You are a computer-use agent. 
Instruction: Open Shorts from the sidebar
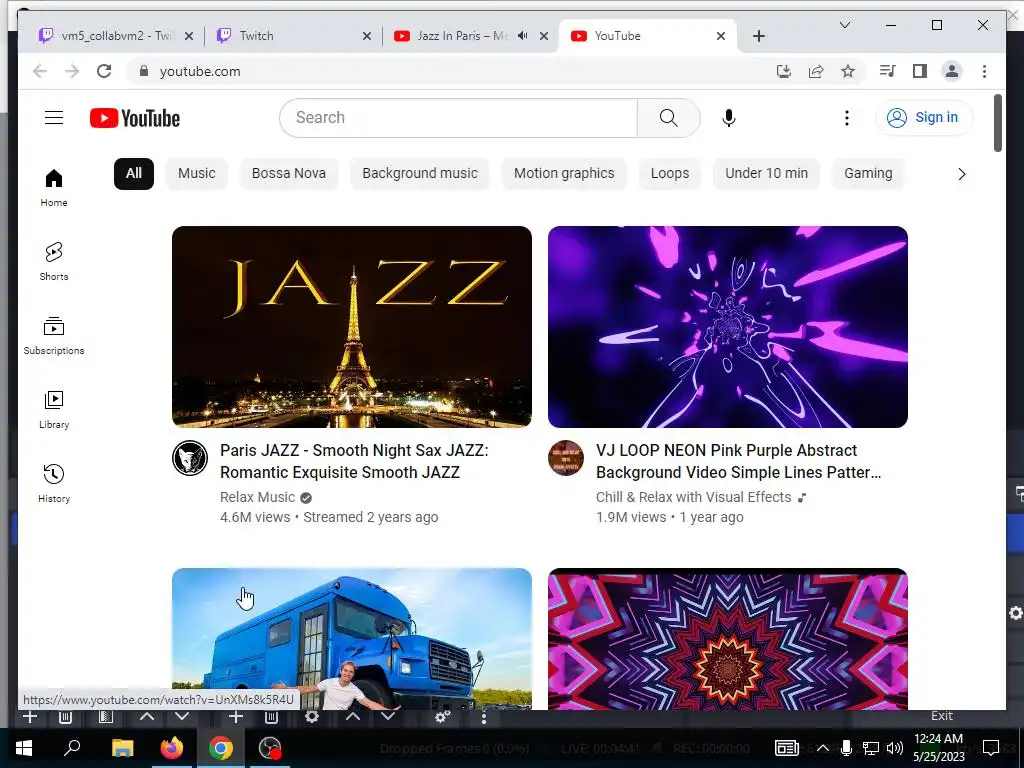tap(54, 261)
